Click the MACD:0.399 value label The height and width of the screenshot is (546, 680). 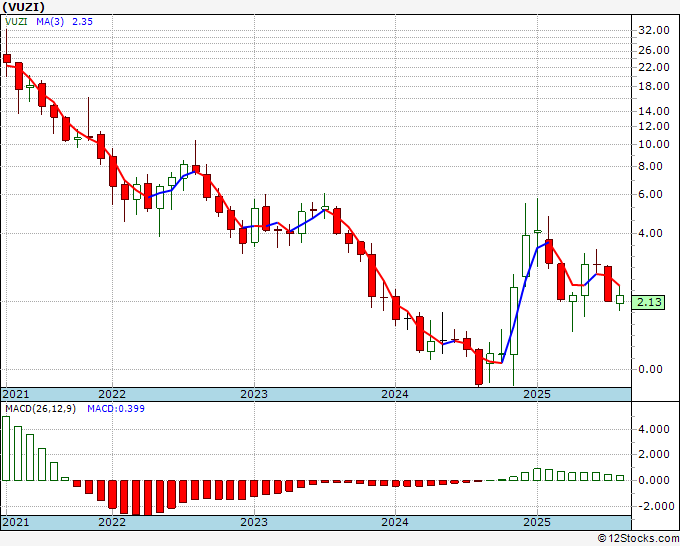coord(116,409)
